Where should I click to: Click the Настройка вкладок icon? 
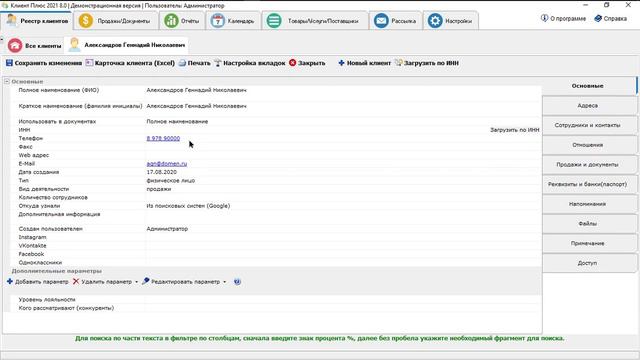point(218,63)
